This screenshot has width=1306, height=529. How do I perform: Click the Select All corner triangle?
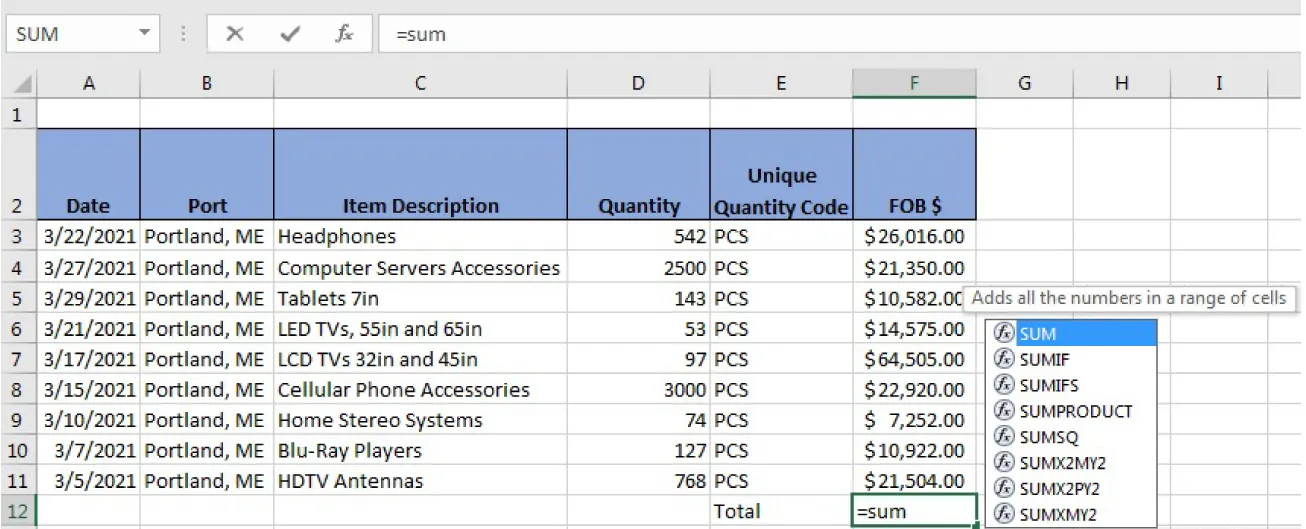tap(20, 85)
